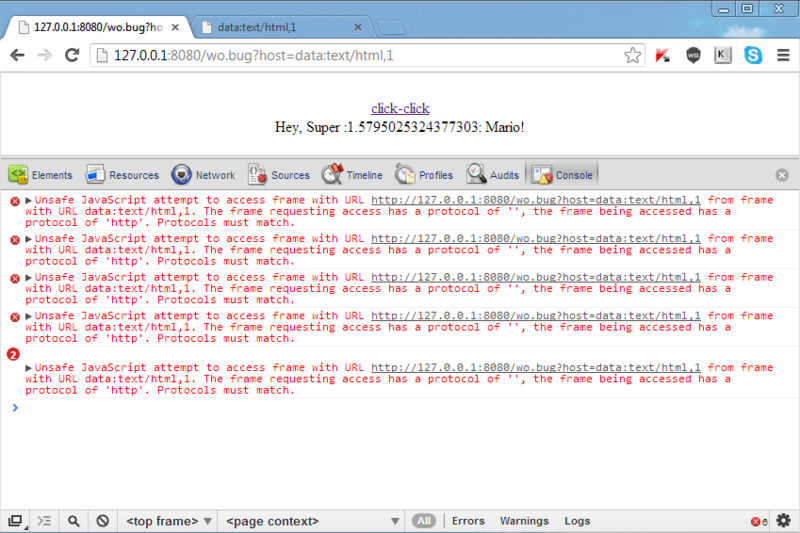Image resolution: width=800 pixels, height=533 pixels.
Task: Toggle the console drawer icon
Action: click(44, 521)
